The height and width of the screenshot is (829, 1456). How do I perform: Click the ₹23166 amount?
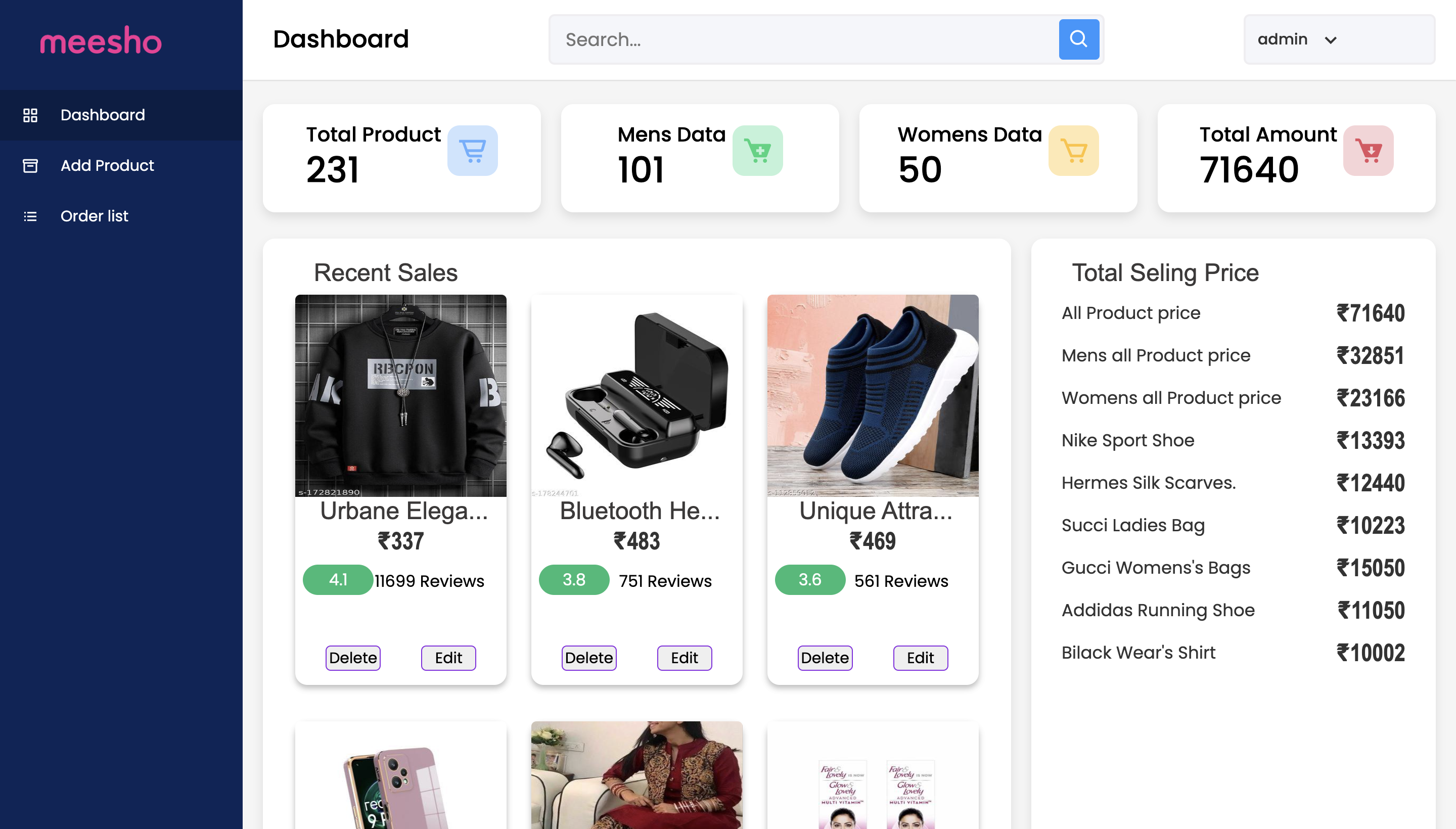1371,398
